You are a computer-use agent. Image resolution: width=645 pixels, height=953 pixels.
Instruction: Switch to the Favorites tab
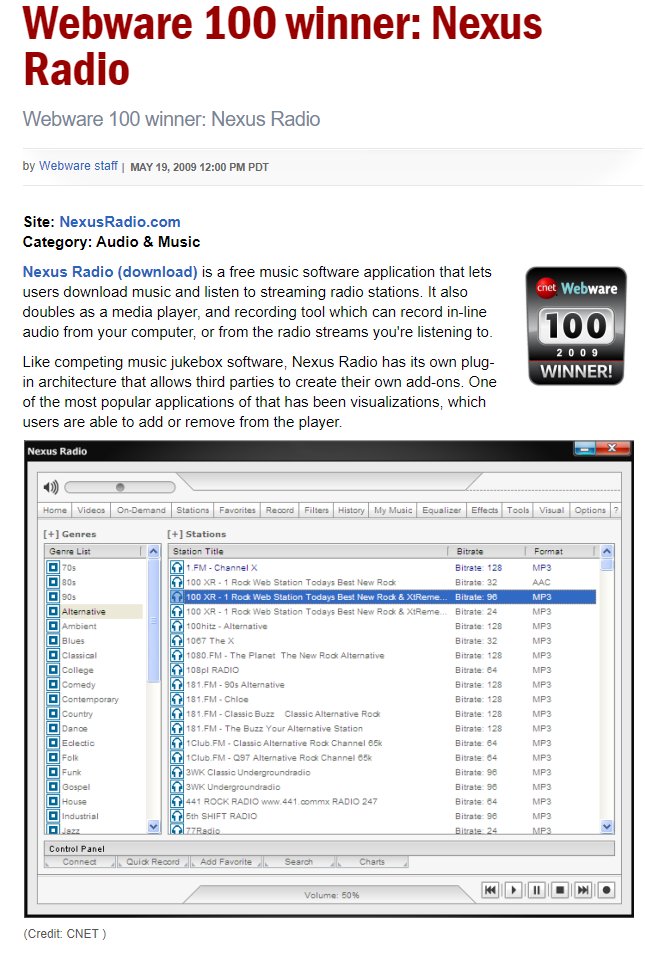237,511
